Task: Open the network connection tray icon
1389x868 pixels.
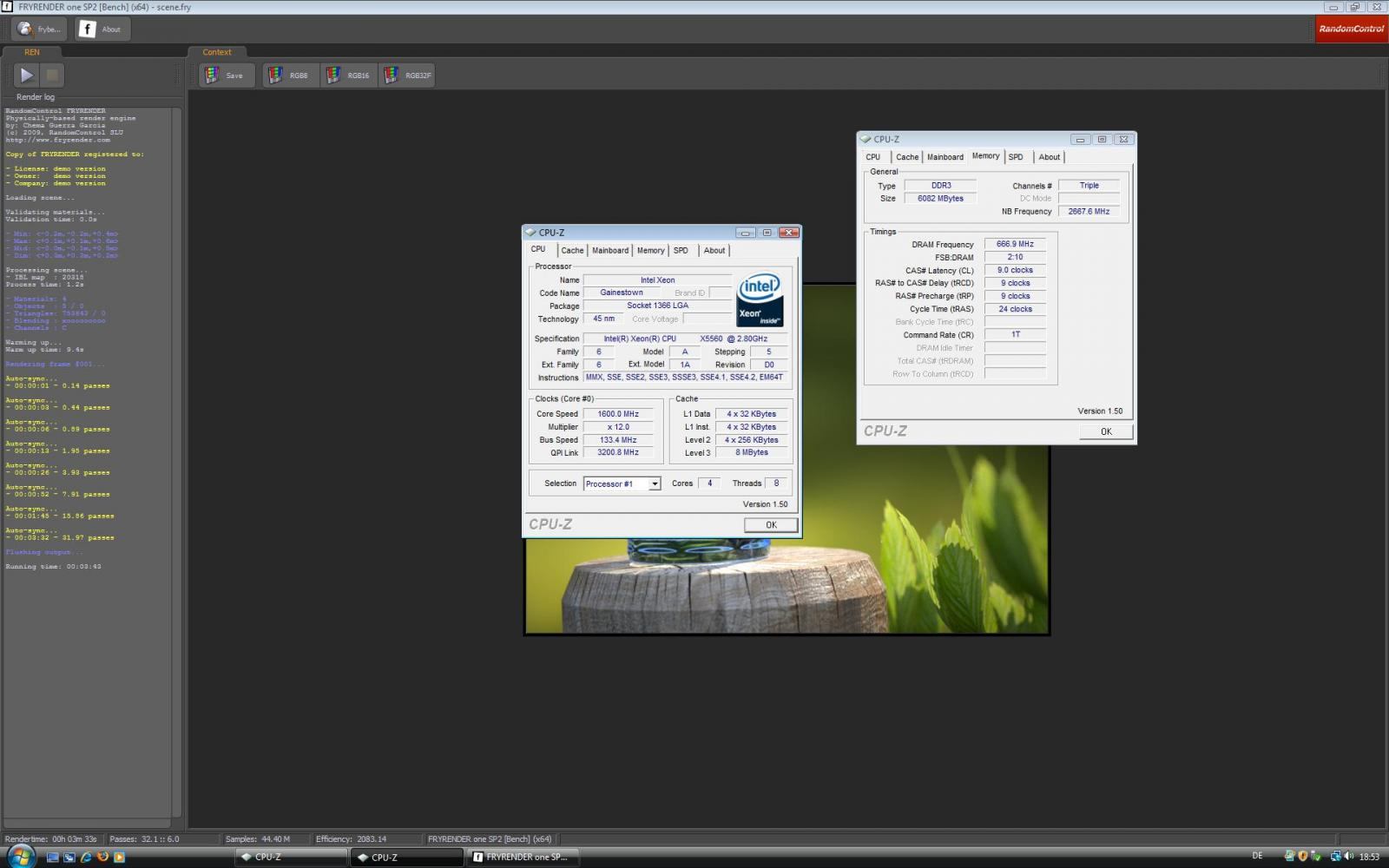Action: (x=1336, y=857)
